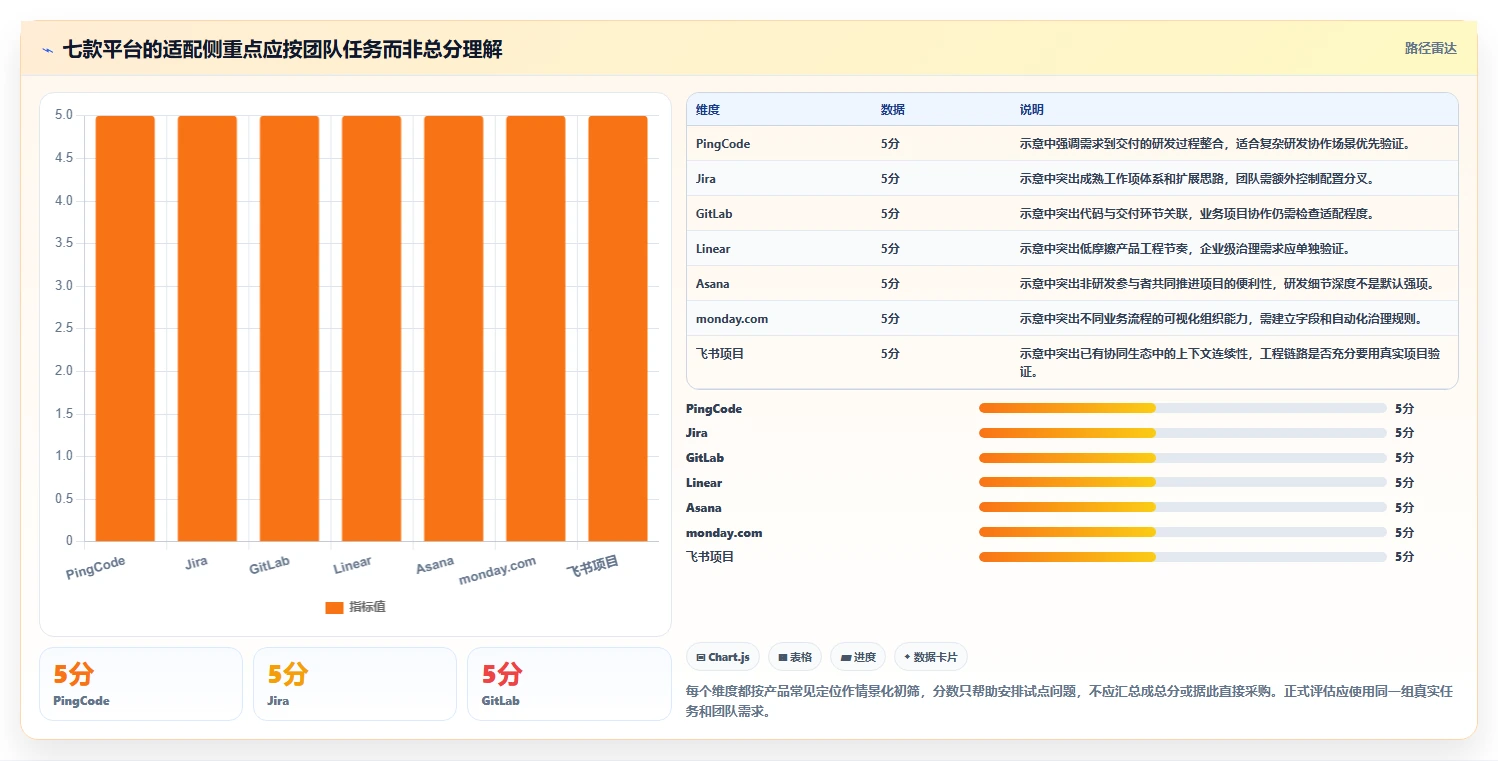Click the orange 指标值 legend swatch
The image size is (1498, 761).
[x=334, y=607]
